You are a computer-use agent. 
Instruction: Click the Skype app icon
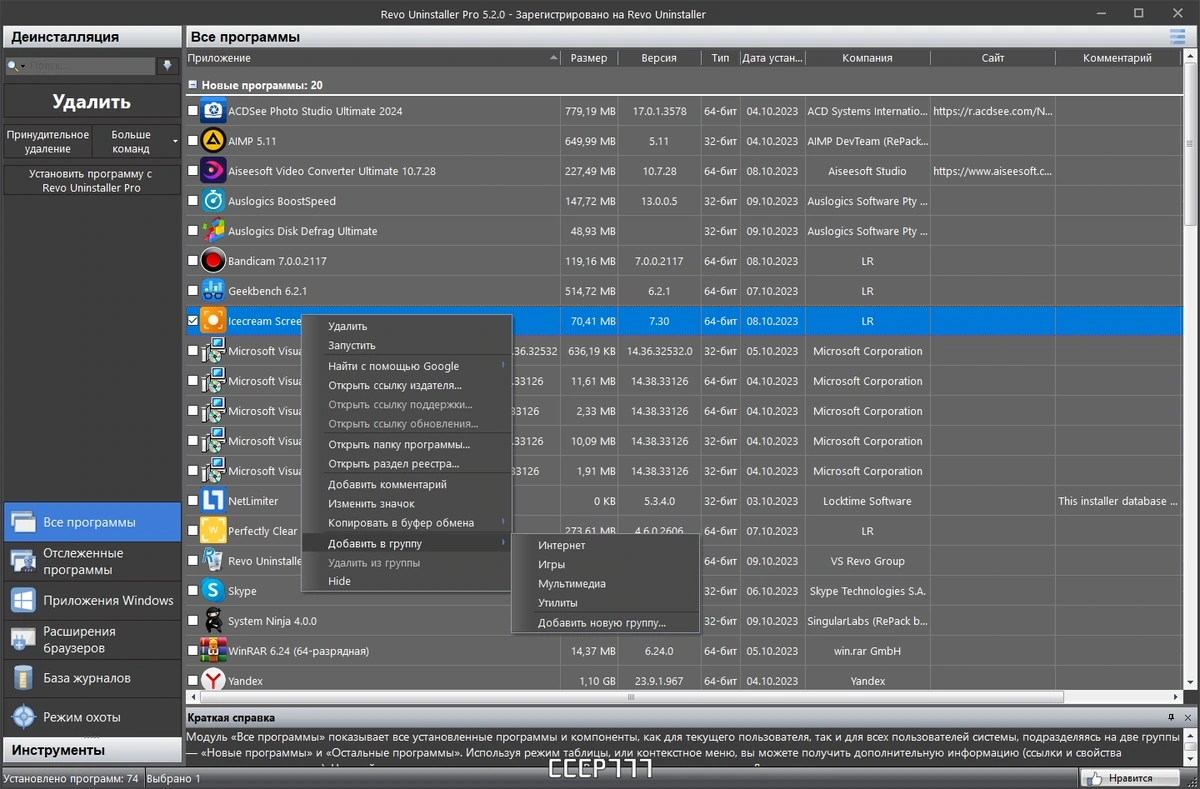click(213, 591)
